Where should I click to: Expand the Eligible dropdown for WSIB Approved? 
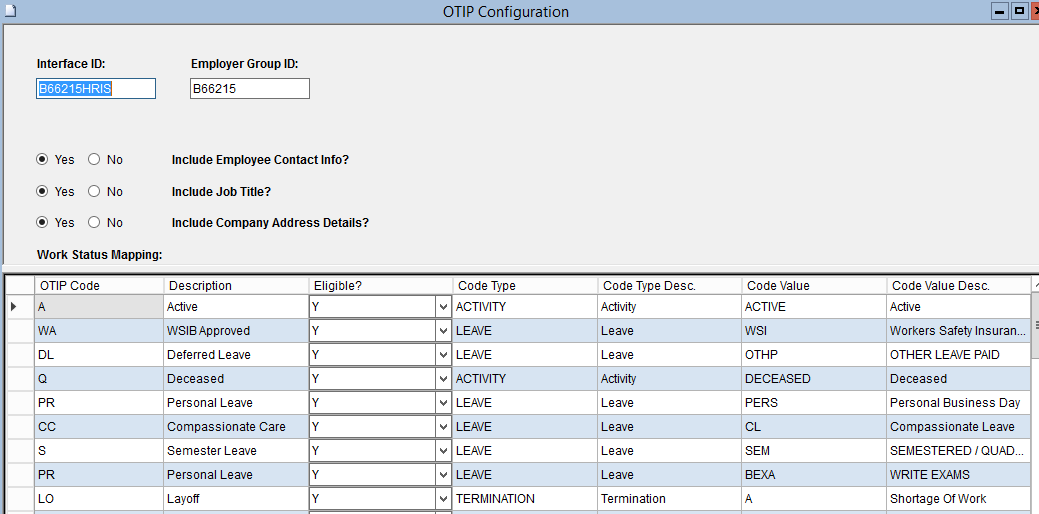443,331
